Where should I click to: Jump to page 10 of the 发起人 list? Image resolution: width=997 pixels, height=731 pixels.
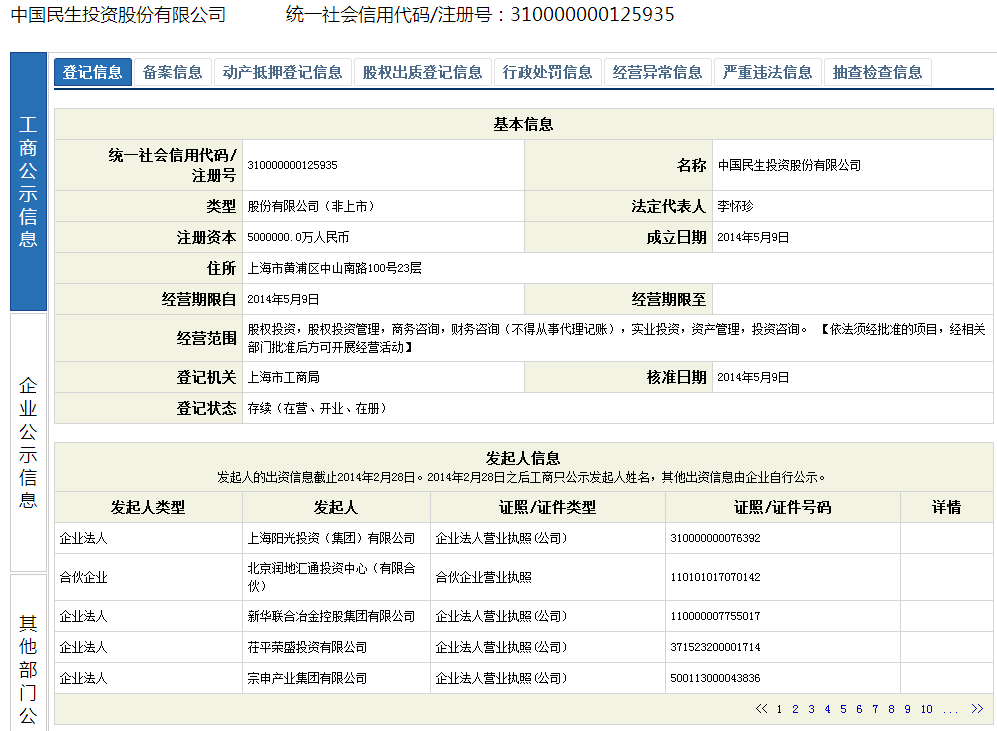coord(926,709)
